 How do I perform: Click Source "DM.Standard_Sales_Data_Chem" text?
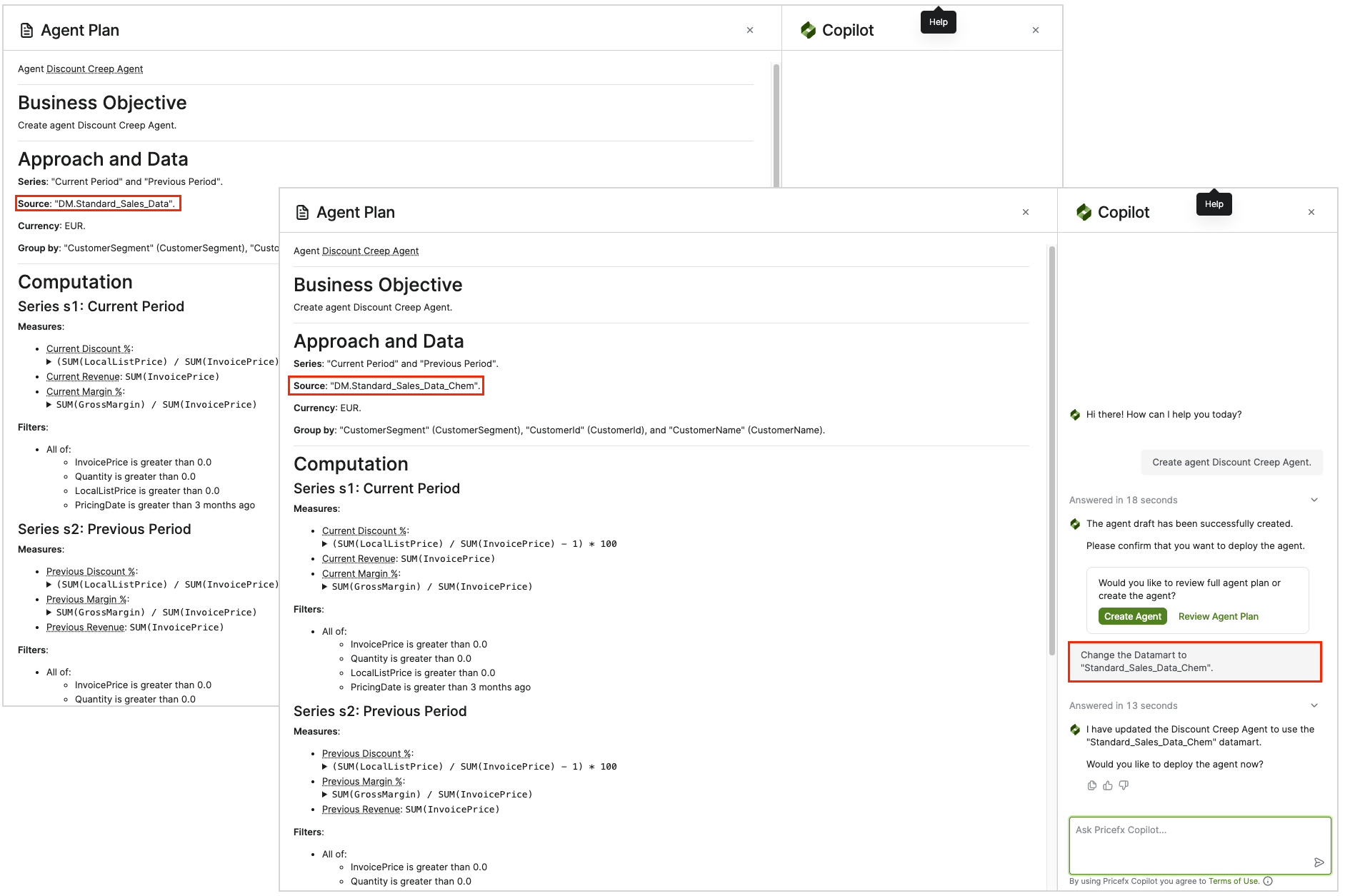386,386
